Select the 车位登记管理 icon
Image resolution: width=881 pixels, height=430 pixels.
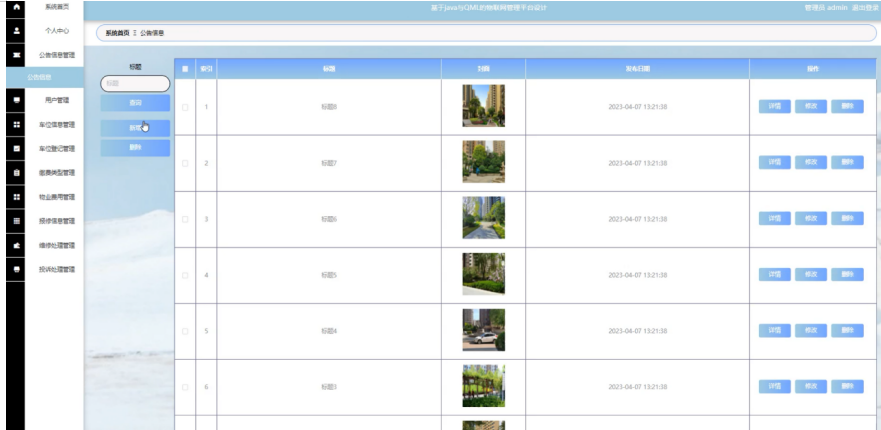tap(16, 148)
